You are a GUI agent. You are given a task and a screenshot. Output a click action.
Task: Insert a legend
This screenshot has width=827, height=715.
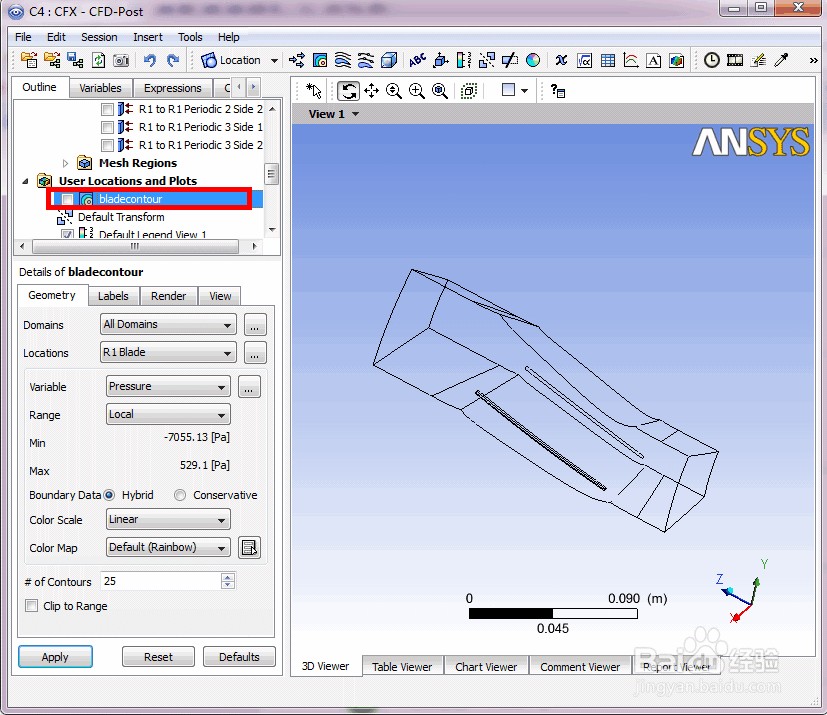click(x=464, y=60)
